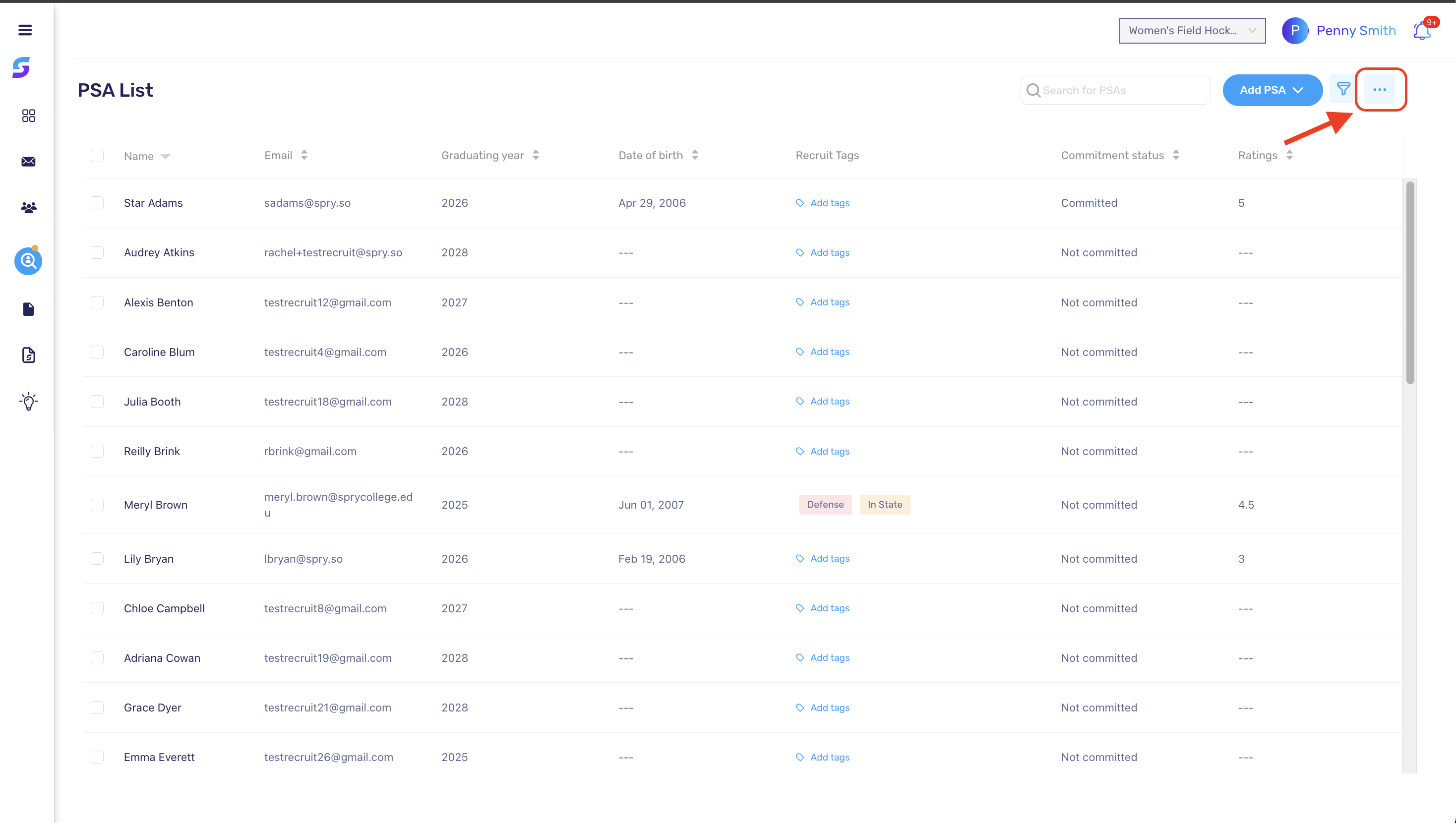The height and width of the screenshot is (823, 1456).
Task: Click the table vertical scrollbar thumb
Action: coord(1410,283)
